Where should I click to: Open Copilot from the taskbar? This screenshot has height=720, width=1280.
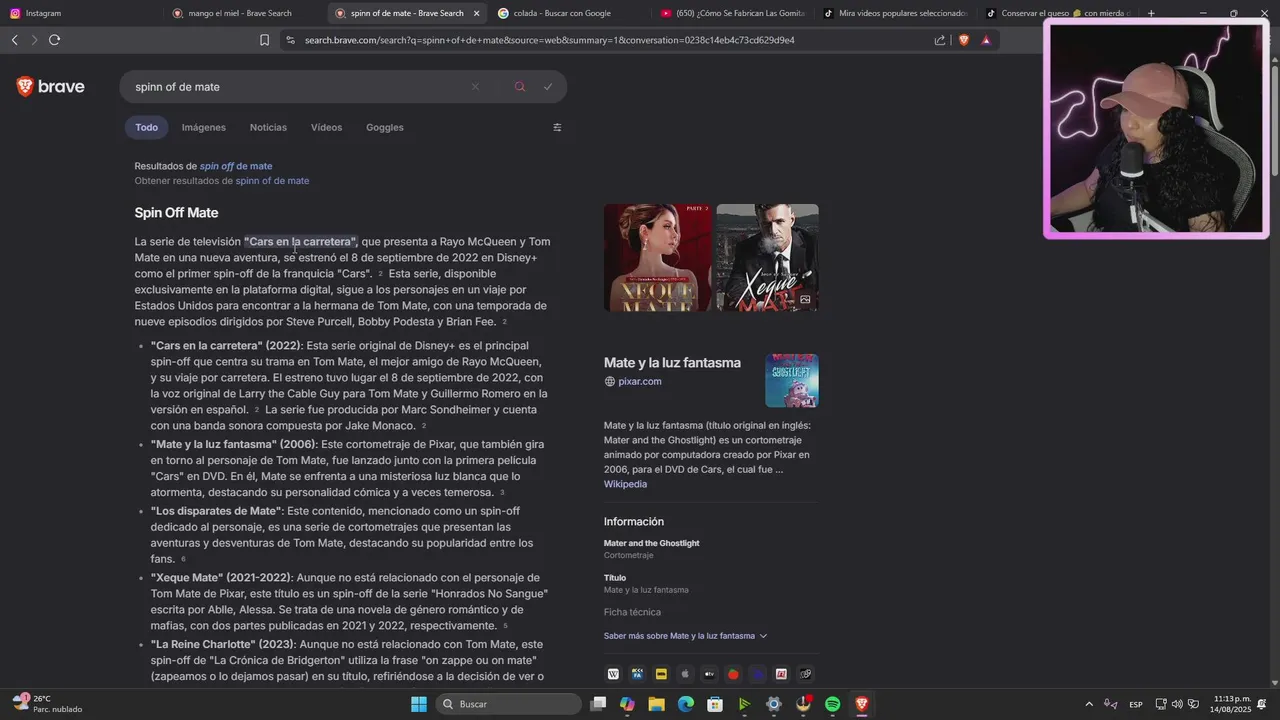tap(627, 704)
